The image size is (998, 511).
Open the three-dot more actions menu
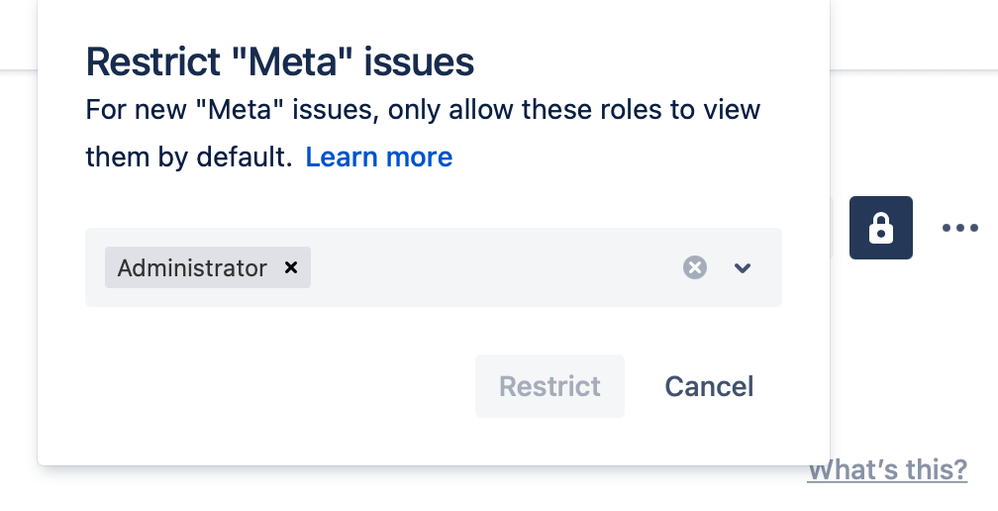click(x=960, y=228)
